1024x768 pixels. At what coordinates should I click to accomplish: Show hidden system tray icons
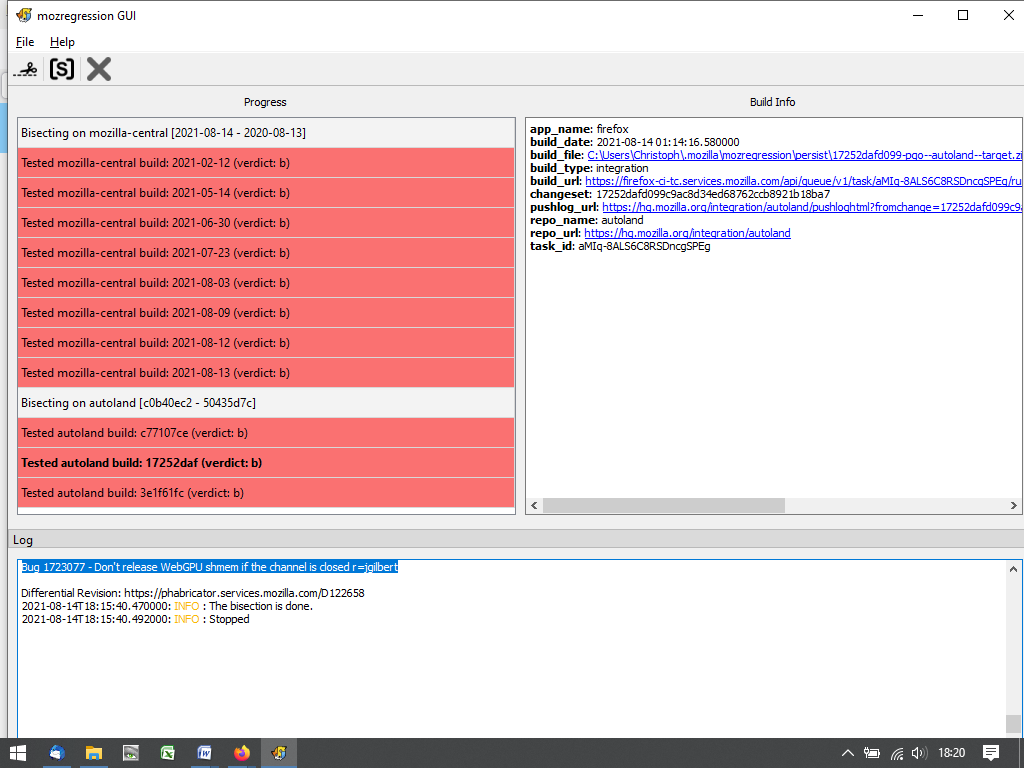pyautogui.click(x=847, y=753)
